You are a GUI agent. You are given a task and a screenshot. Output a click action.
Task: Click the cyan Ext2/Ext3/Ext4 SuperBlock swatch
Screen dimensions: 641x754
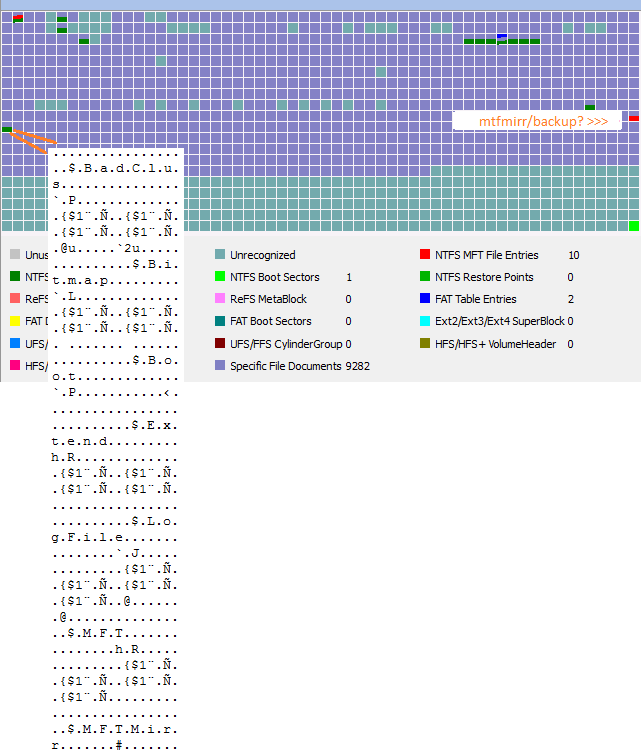pos(425,321)
